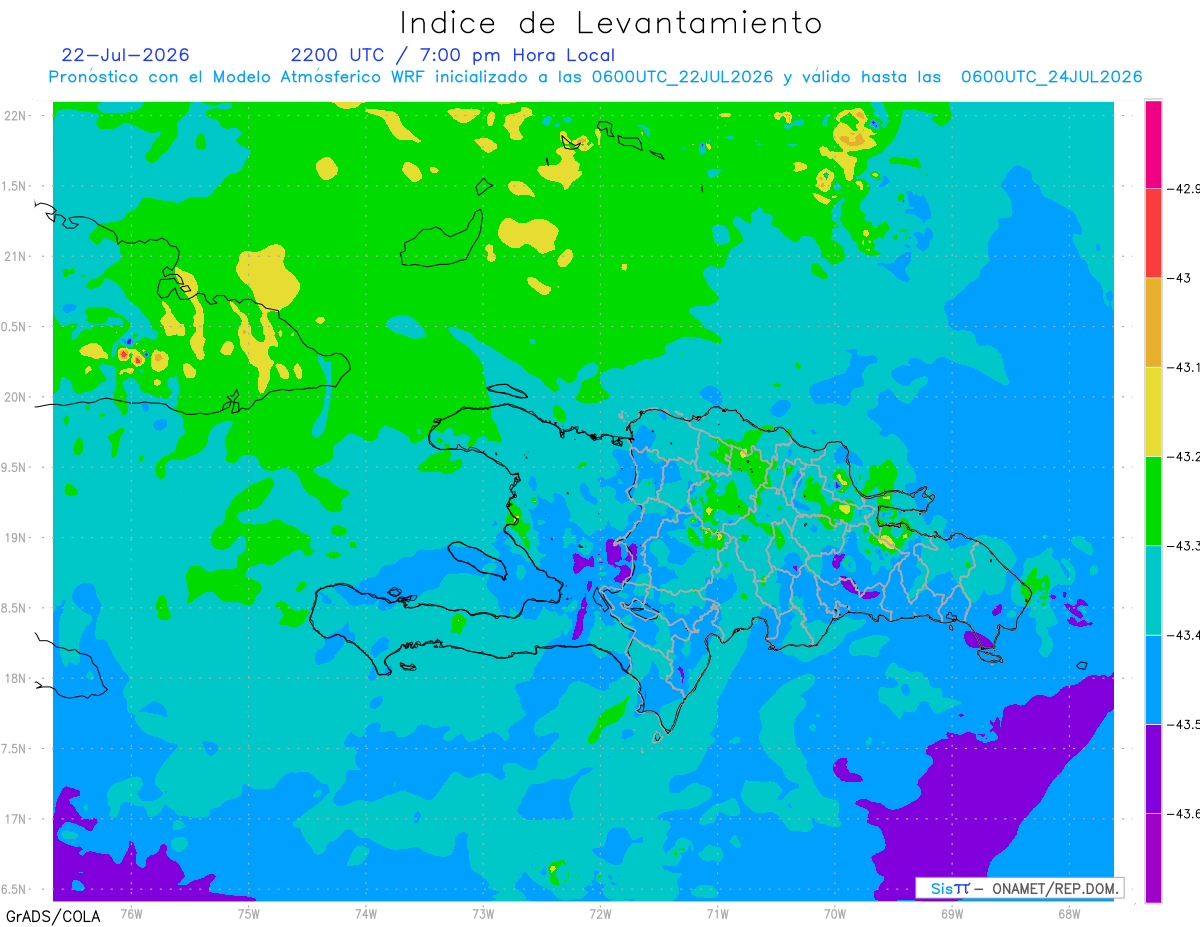The width and height of the screenshot is (1200, 927).
Task: Click the 17N latitude label
Action: click(x=16, y=819)
